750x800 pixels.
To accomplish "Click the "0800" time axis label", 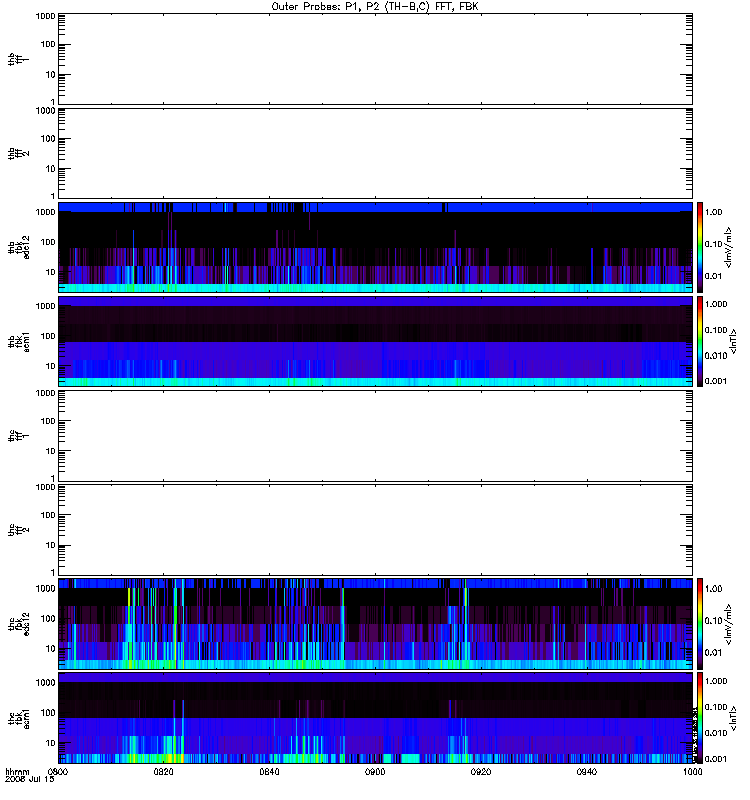I will pyautogui.click(x=58, y=771).
